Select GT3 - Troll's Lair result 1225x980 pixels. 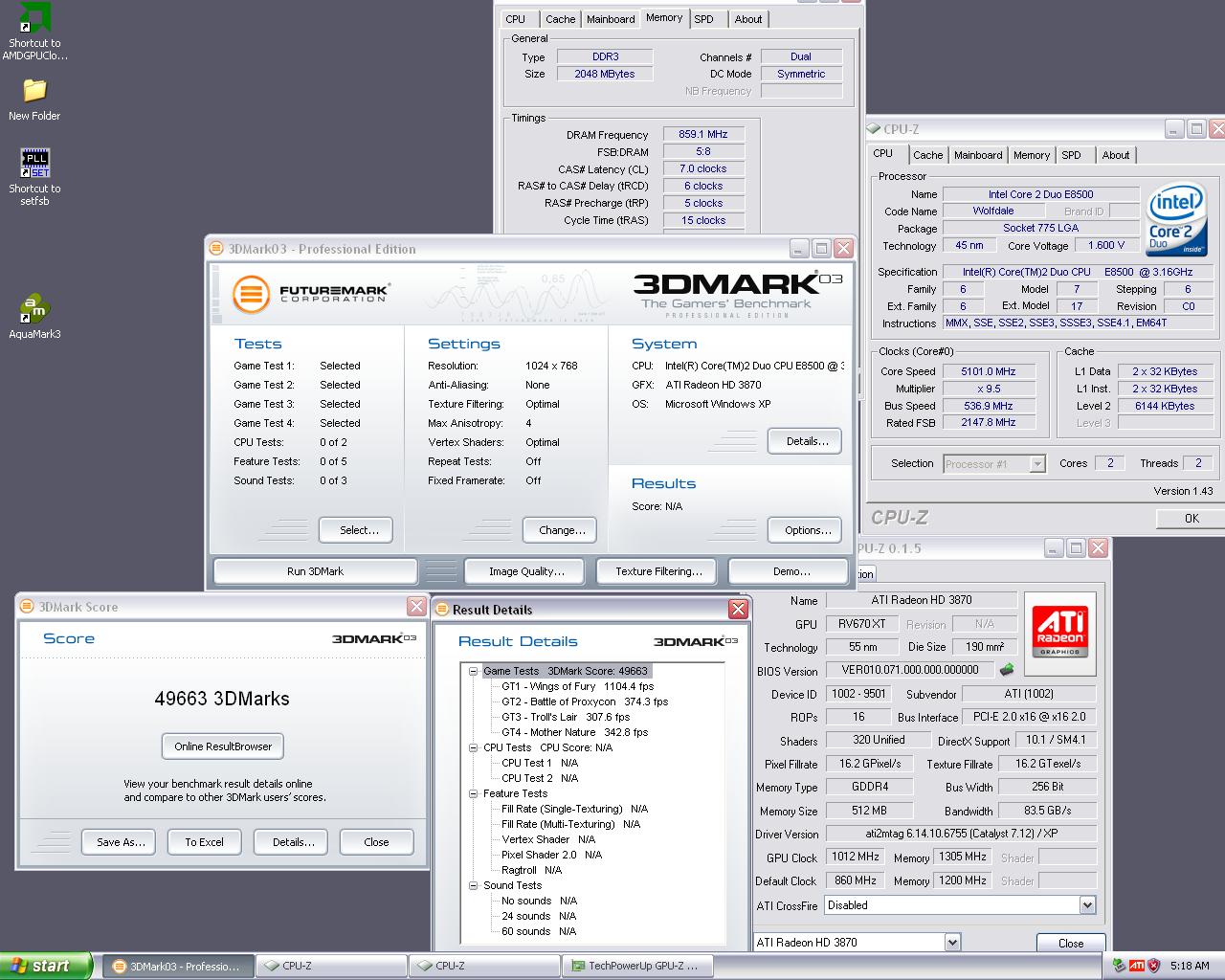(565, 717)
